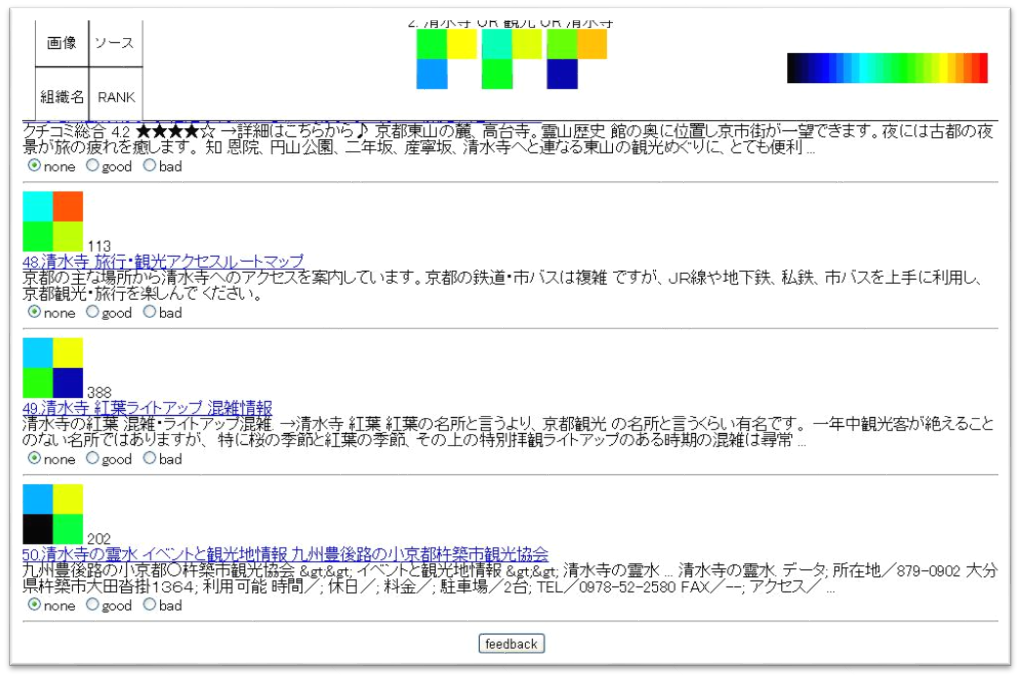This screenshot has width=1021, height=678.
Task: Choose 'good' radio for result 50 清水寺の霊水
Action: tap(93, 605)
